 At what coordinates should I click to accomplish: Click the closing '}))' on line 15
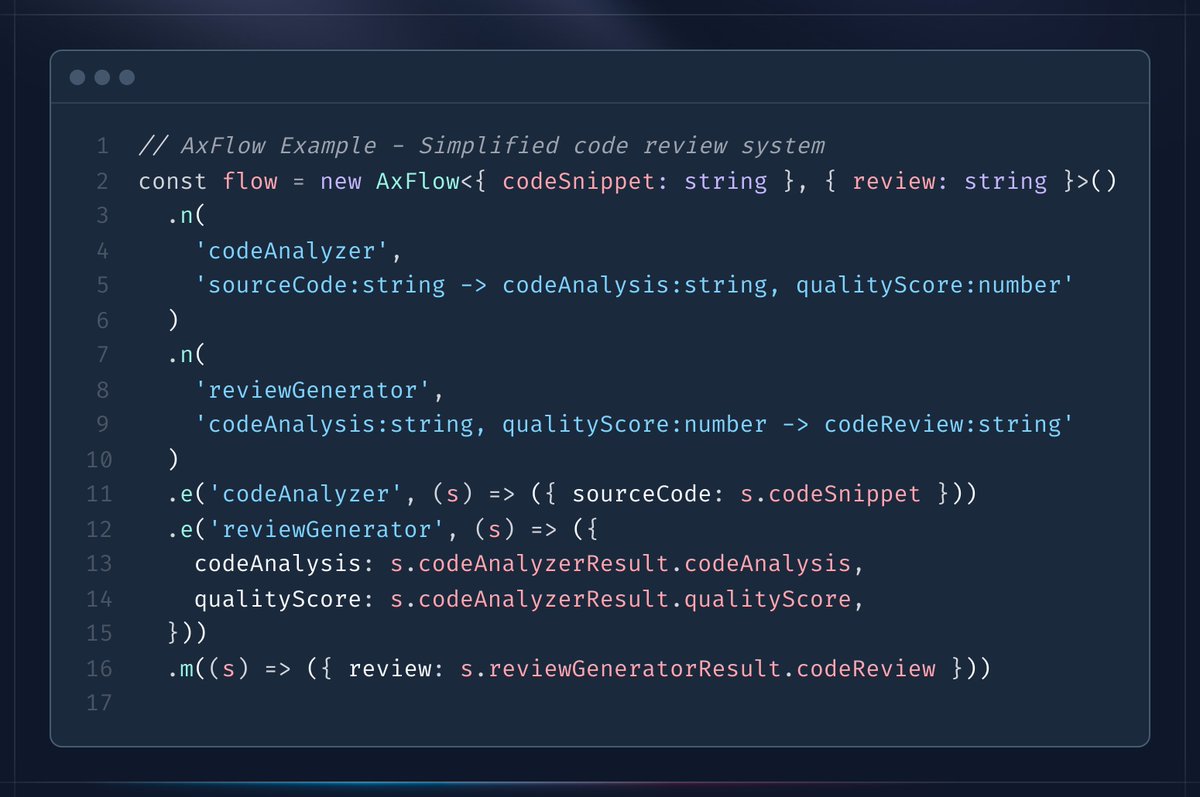pyautogui.click(x=186, y=632)
